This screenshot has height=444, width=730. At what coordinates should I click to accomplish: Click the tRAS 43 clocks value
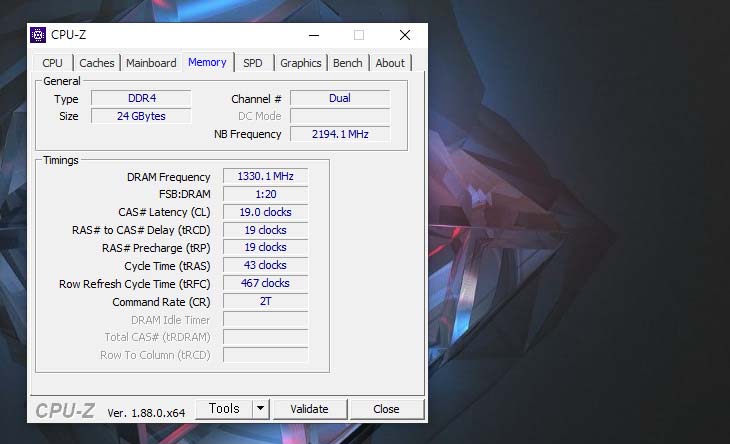tap(265, 265)
